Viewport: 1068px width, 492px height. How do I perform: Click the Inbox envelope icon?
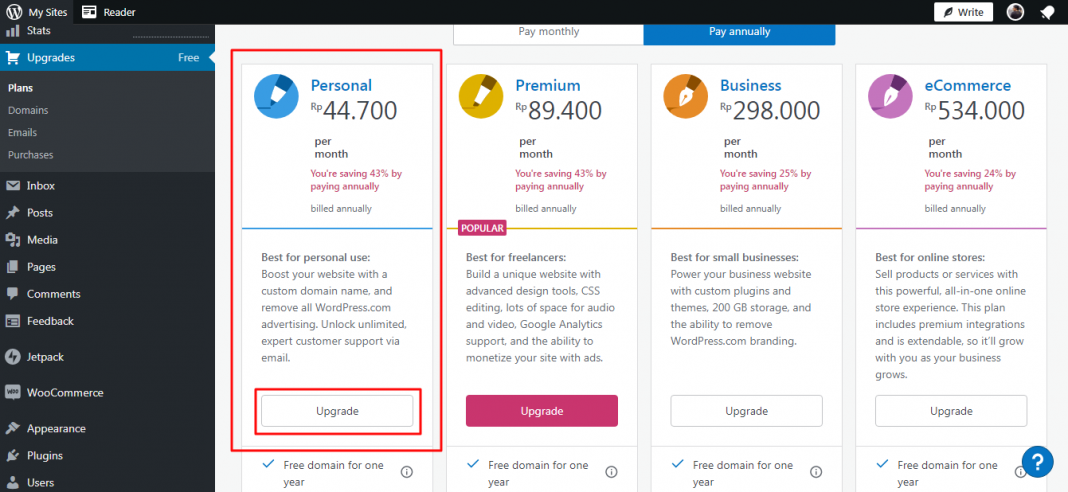click(12, 185)
